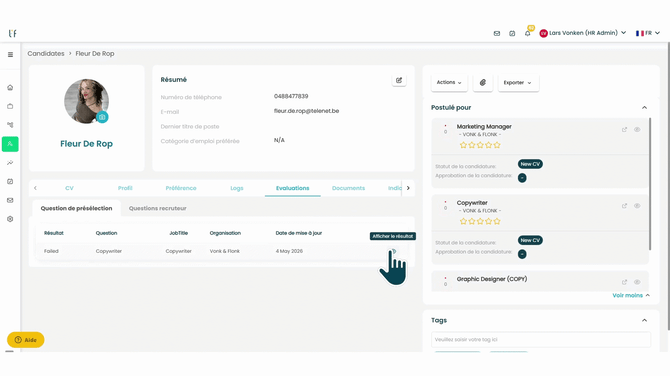Click the Vonk & Flonk organisation cell
The image size is (670, 376).
tap(225, 251)
